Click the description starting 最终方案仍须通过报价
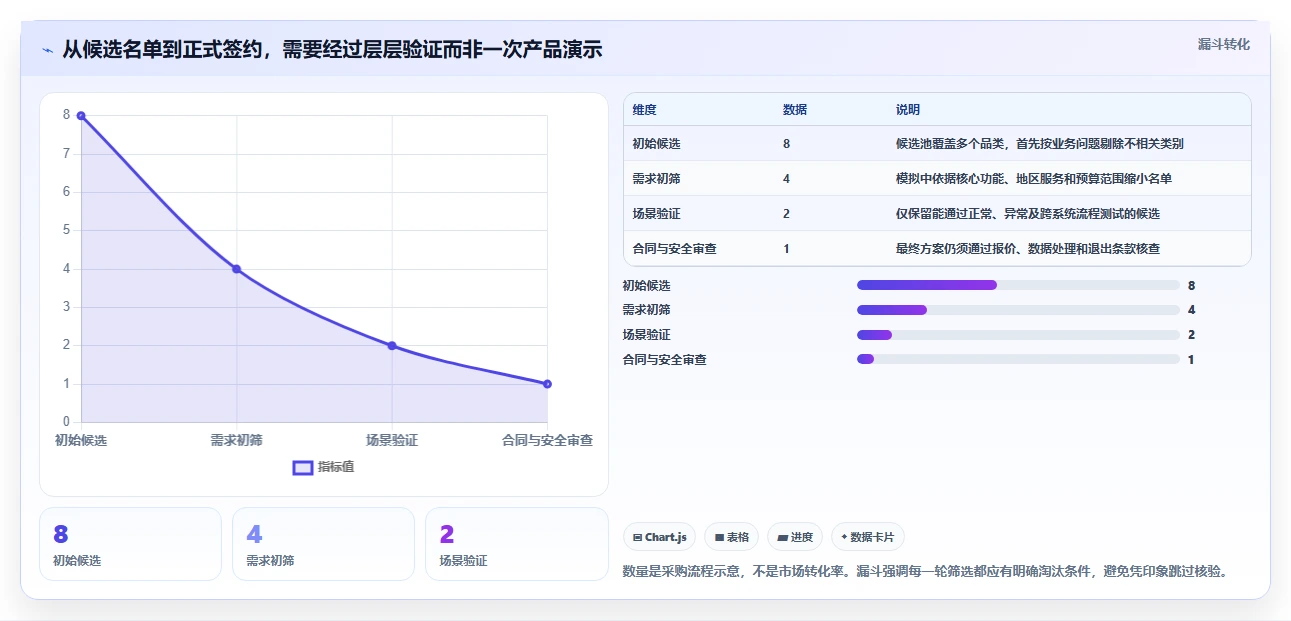This screenshot has width=1291, height=621. (1028, 249)
